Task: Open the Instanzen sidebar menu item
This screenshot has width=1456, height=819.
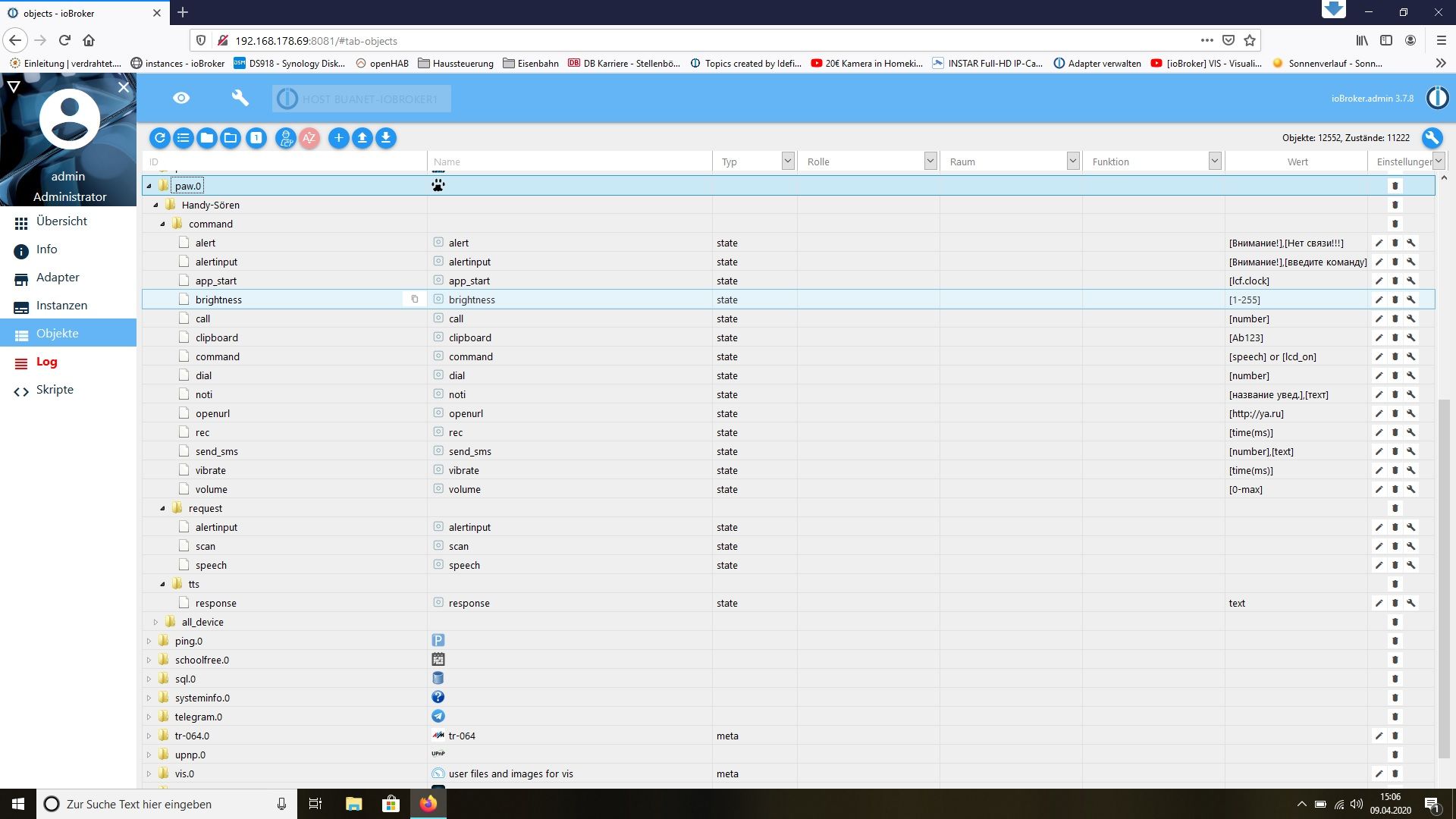Action: coord(61,306)
